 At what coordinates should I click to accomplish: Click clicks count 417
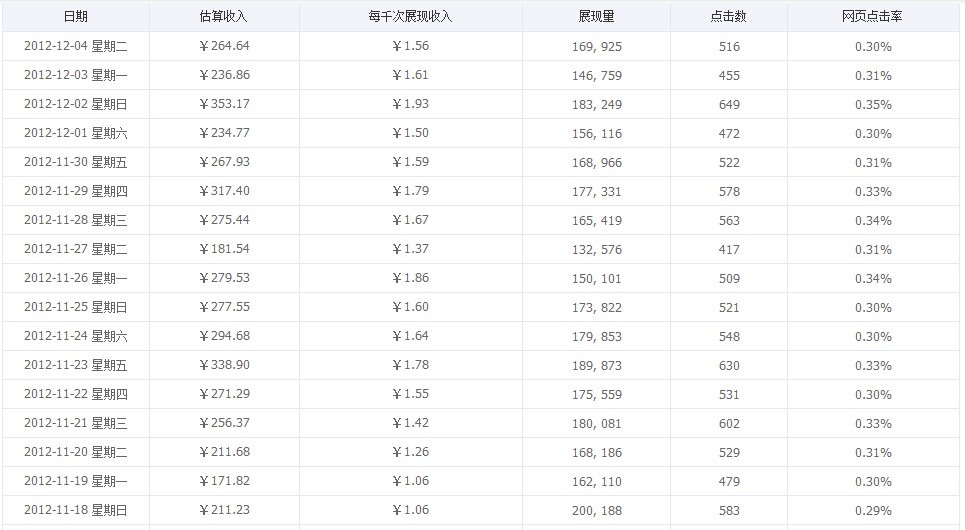729,249
